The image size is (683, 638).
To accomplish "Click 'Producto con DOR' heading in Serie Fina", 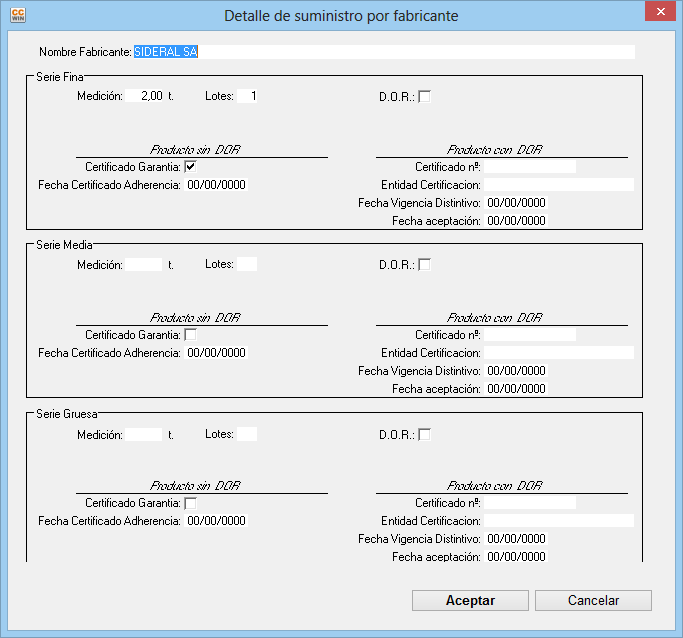I will tap(494, 150).
